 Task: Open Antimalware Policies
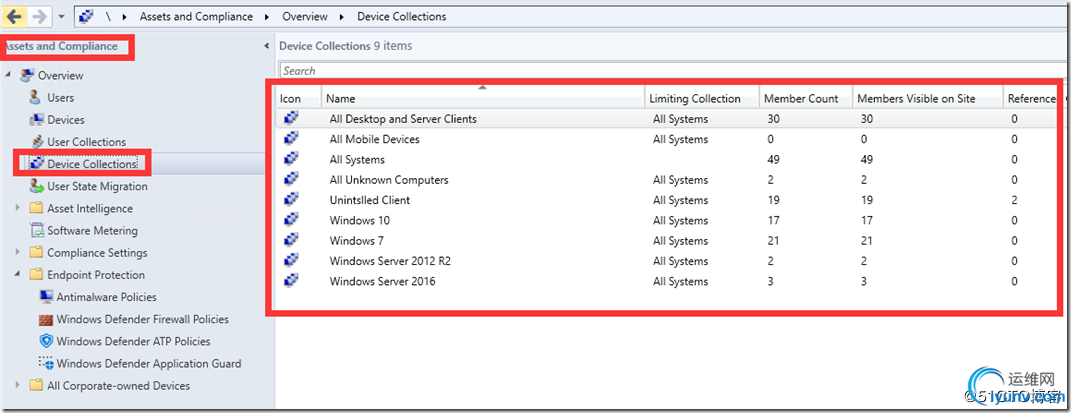107,297
